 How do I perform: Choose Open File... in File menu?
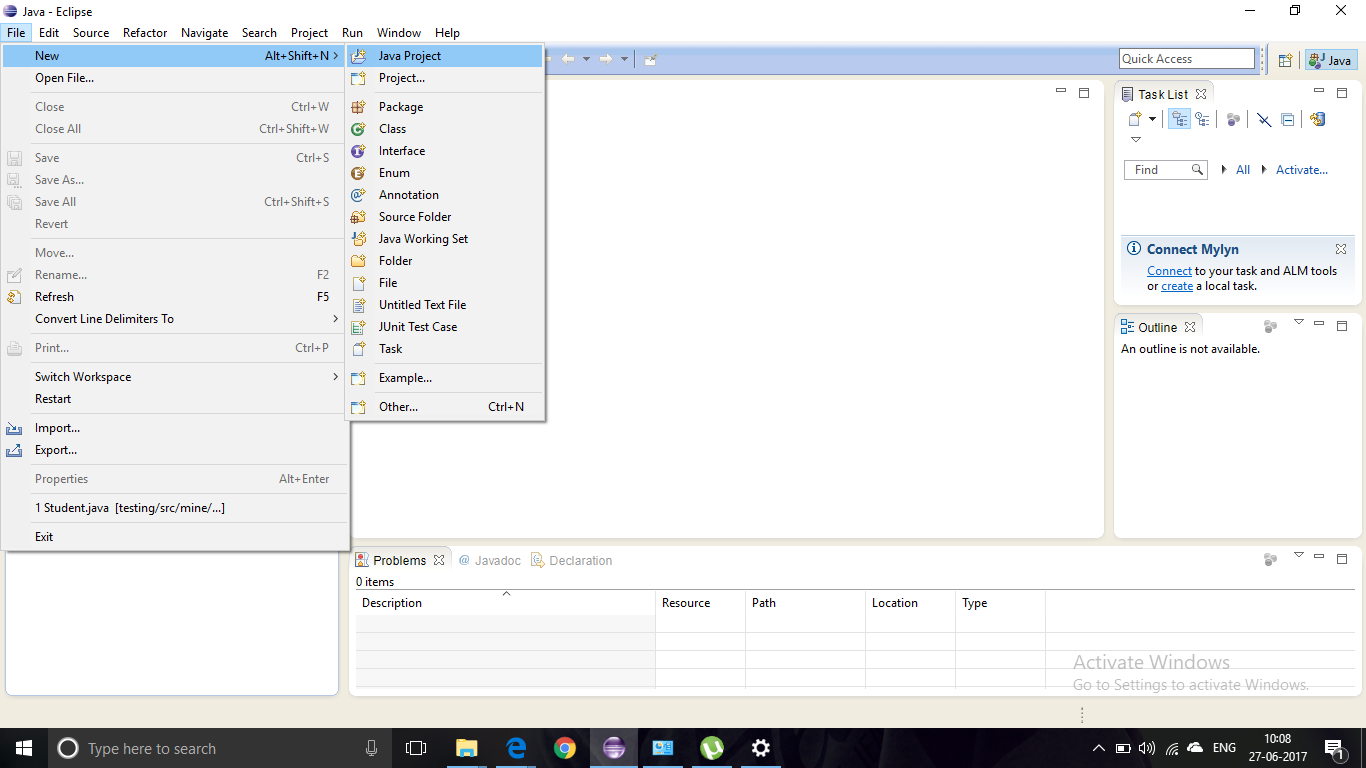tap(174, 78)
